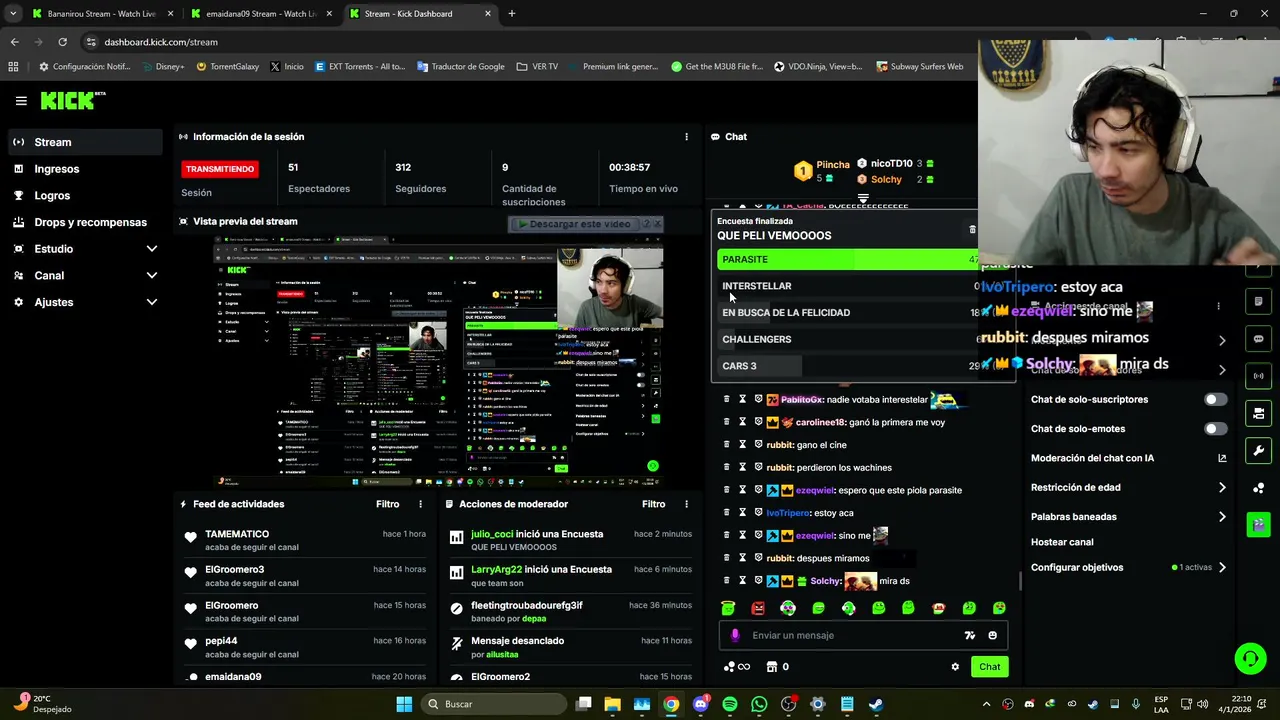Click the wrench tools icon in right sidebar

1258,450
